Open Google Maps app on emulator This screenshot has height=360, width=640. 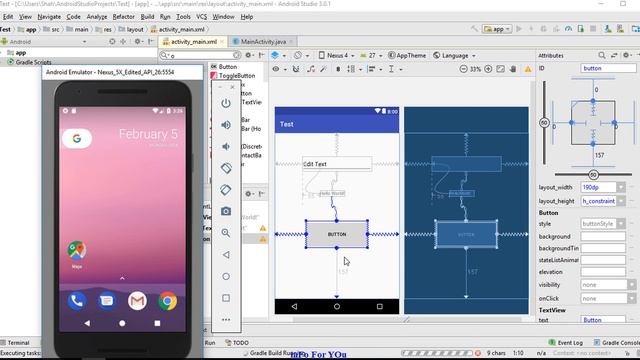pyautogui.click(x=77, y=250)
